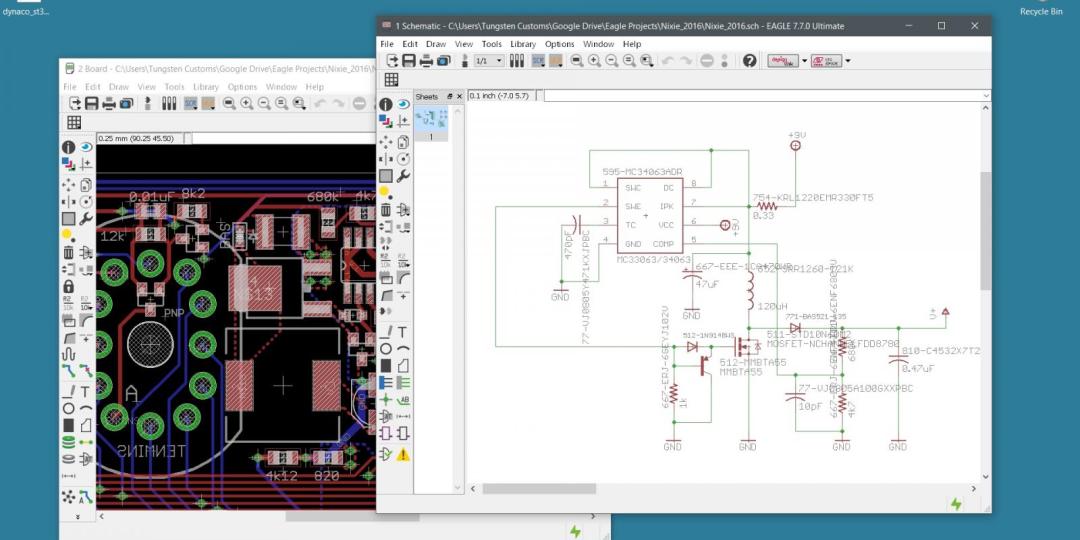The image size is (1080, 540).
Task: Open the sheet selector 1/1 dropdown
Action: (x=489, y=61)
